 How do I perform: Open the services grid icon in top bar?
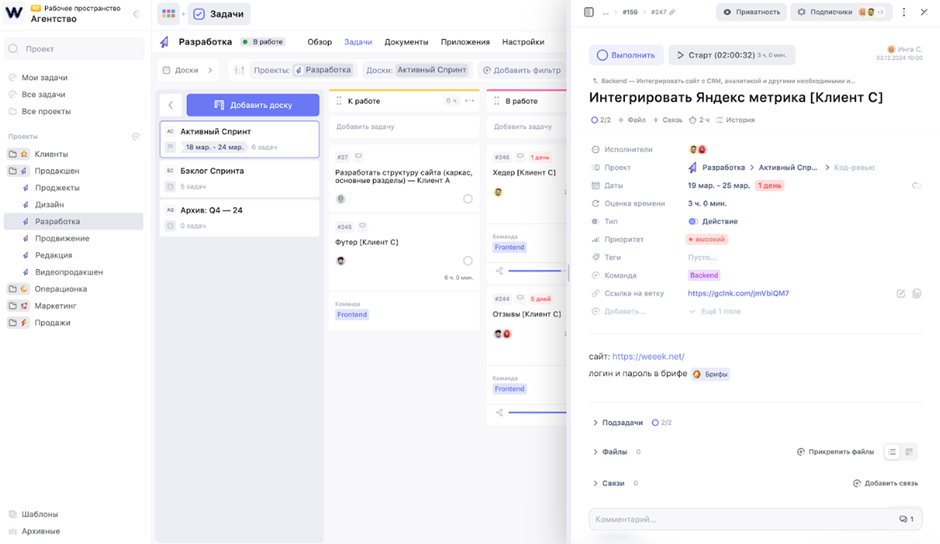click(x=169, y=14)
